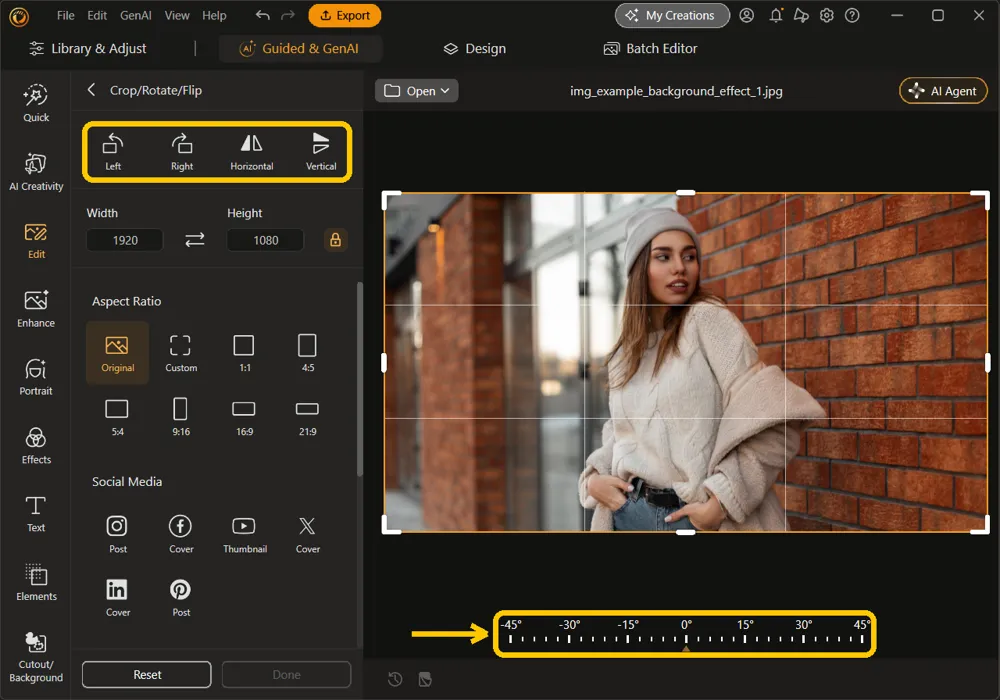Viewport: 1000px width, 700px height.
Task: Select Custom aspect ratio
Action: (x=181, y=353)
